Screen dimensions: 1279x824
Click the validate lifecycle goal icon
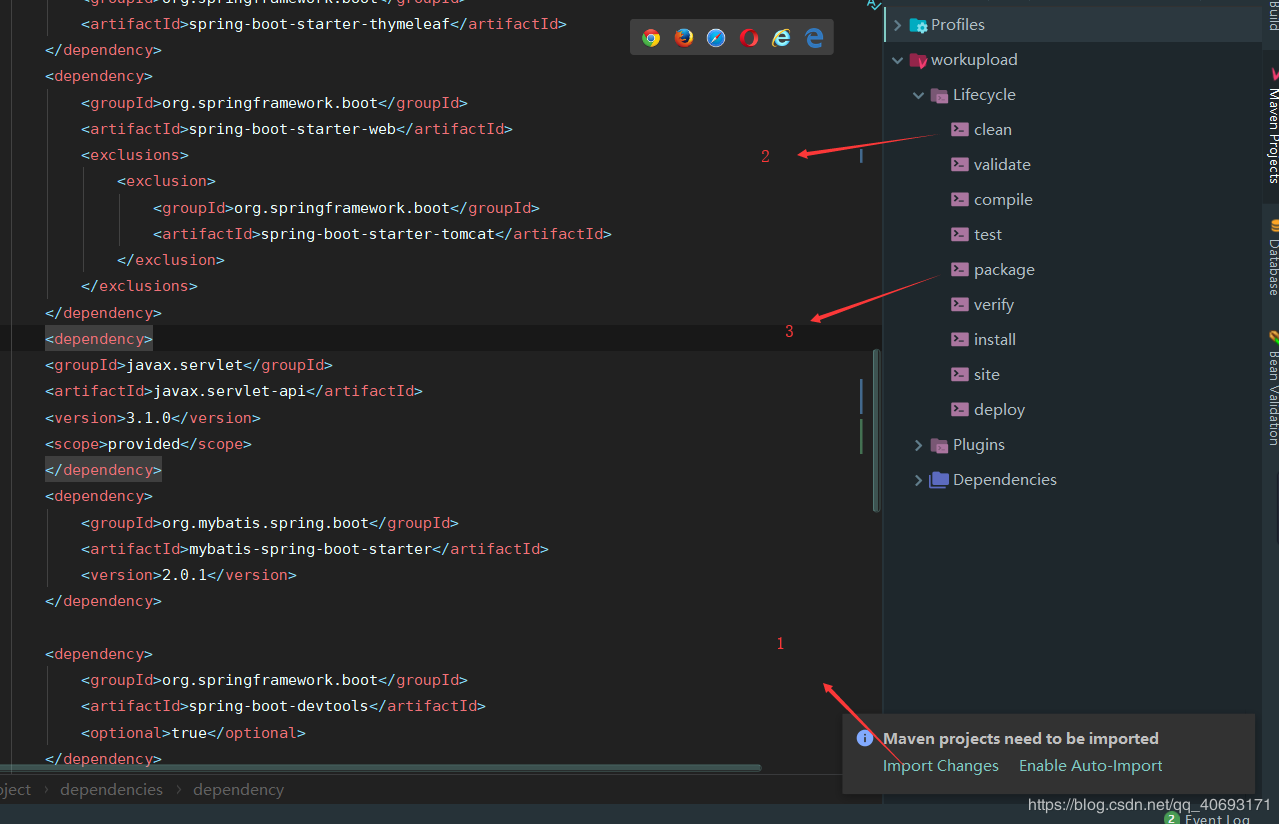click(959, 164)
